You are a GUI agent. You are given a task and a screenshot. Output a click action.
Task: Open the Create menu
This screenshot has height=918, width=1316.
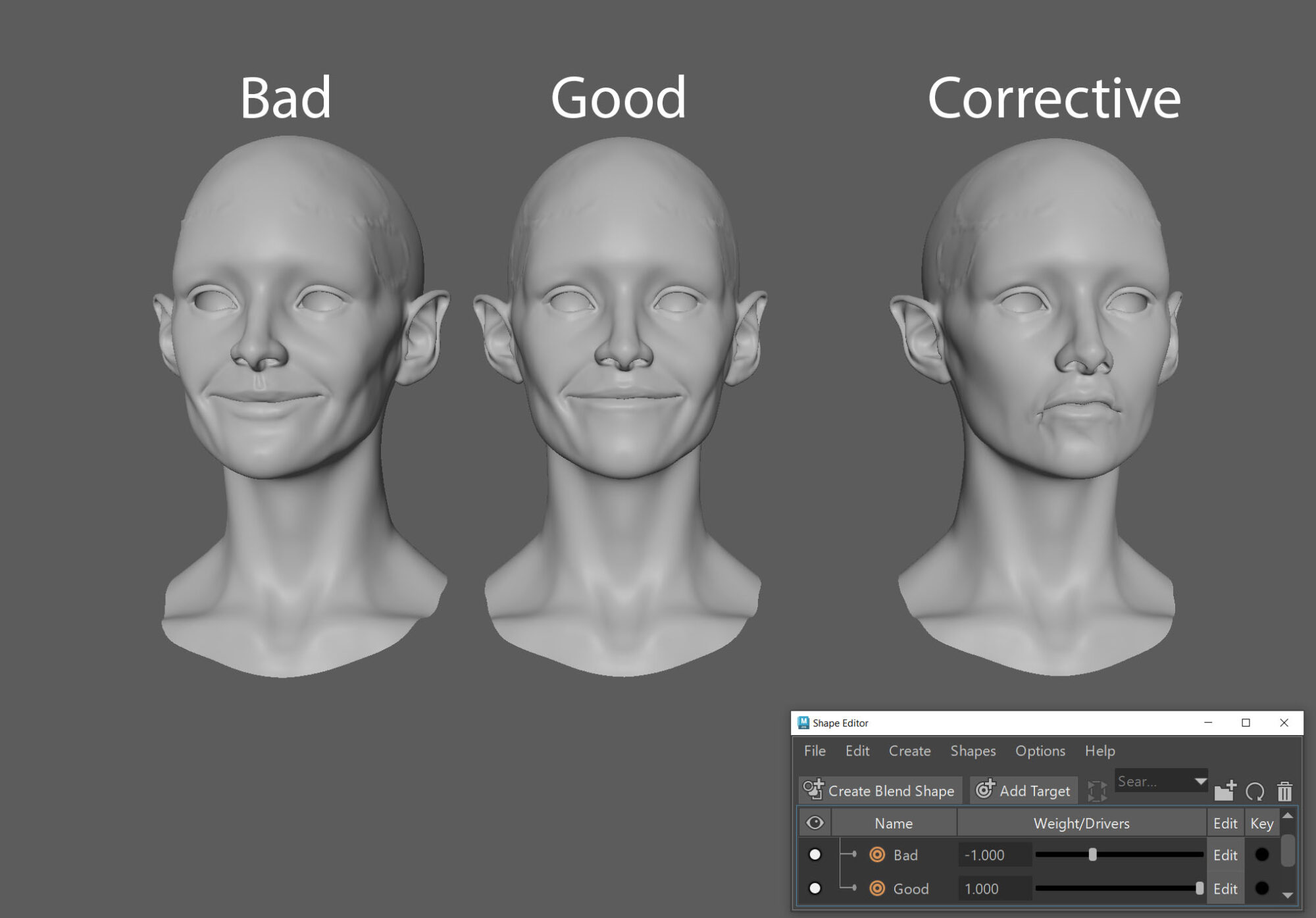[x=909, y=751]
